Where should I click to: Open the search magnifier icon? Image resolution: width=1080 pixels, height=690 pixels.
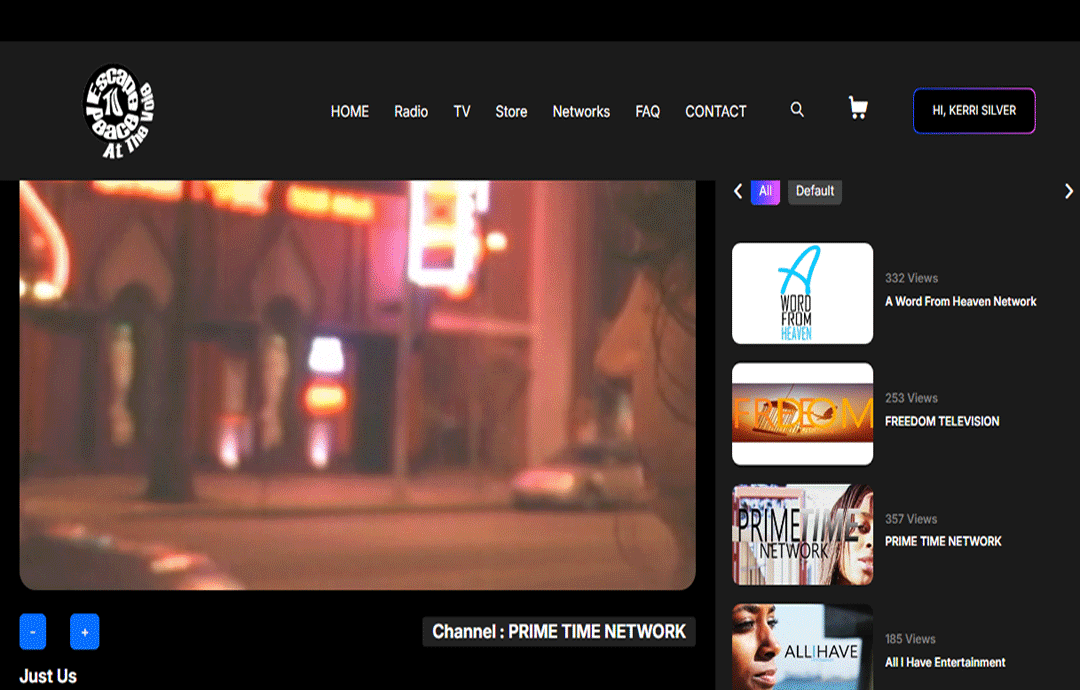(x=797, y=109)
